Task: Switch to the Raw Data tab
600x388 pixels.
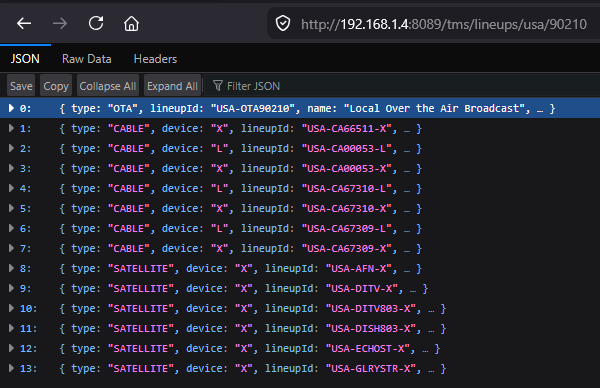Action: coord(87,59)
